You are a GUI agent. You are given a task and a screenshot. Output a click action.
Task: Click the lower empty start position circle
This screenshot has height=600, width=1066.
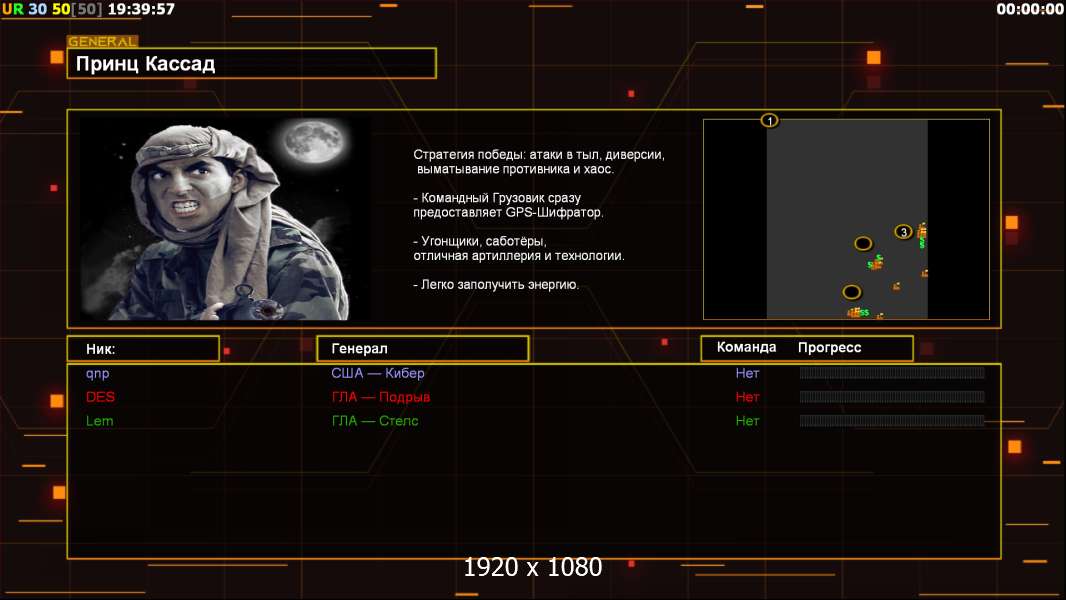coord(851,292)
